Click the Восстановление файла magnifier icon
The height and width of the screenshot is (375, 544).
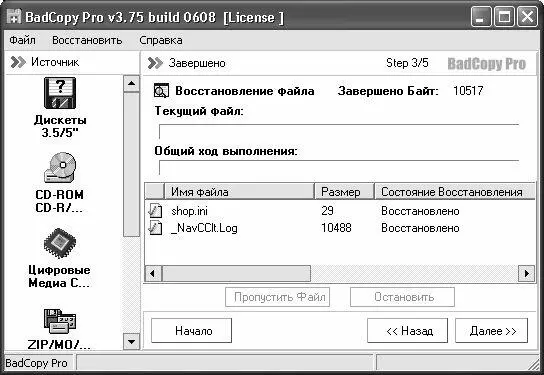161,91
